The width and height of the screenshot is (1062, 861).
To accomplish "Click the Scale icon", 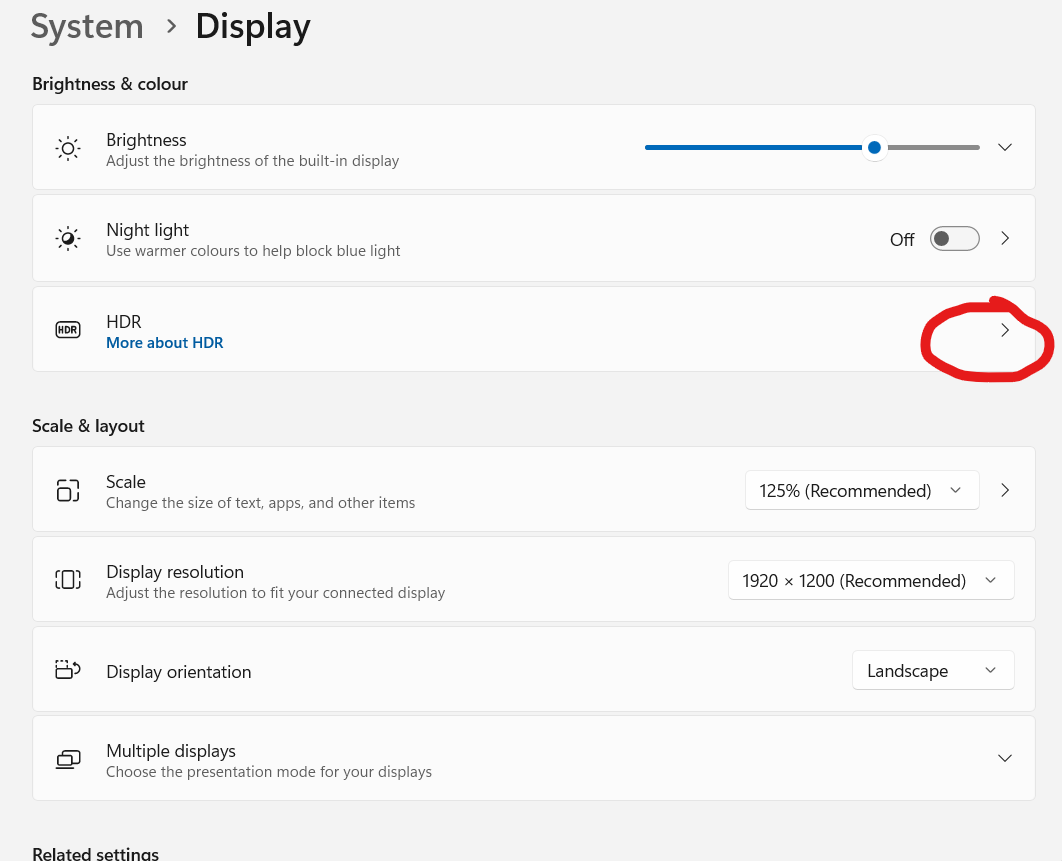I will click(68, 490).
